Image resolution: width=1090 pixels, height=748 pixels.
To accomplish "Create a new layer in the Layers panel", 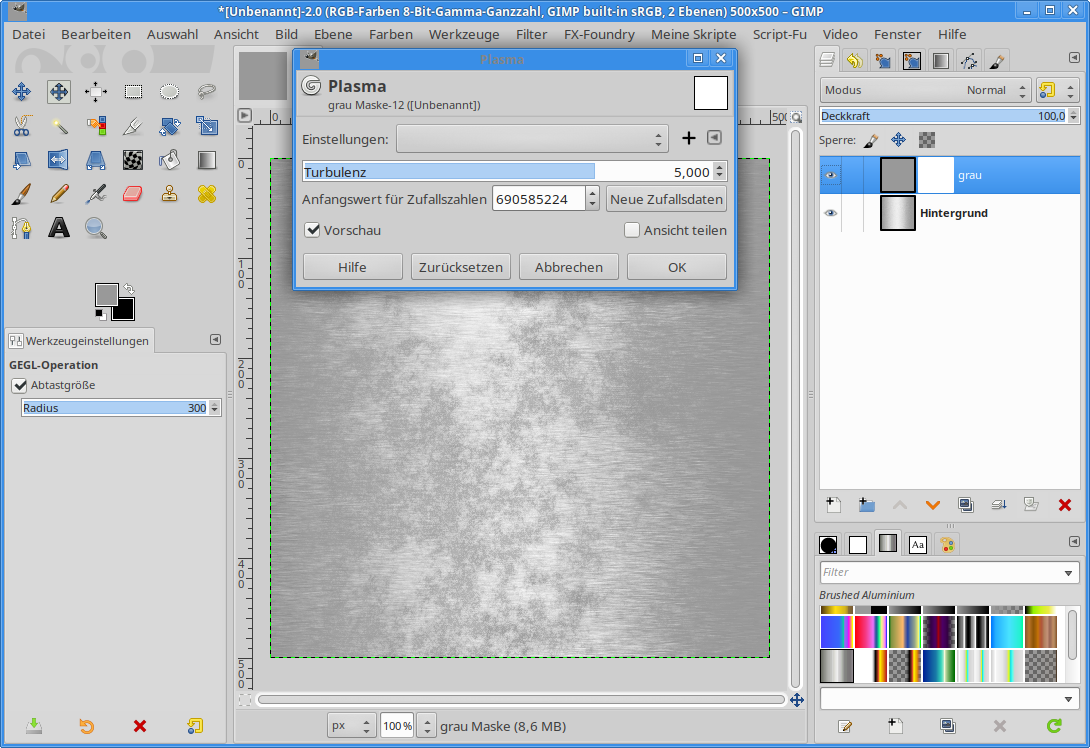I will click(833, 505).
